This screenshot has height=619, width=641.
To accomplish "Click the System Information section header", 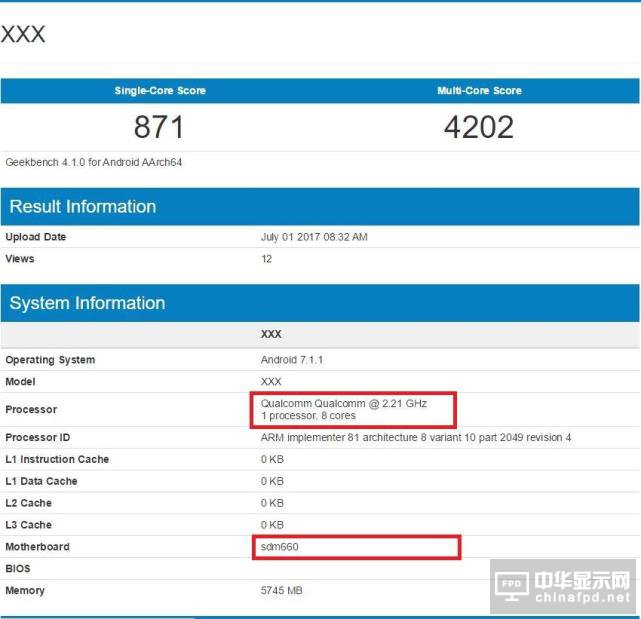I will 87,303.
